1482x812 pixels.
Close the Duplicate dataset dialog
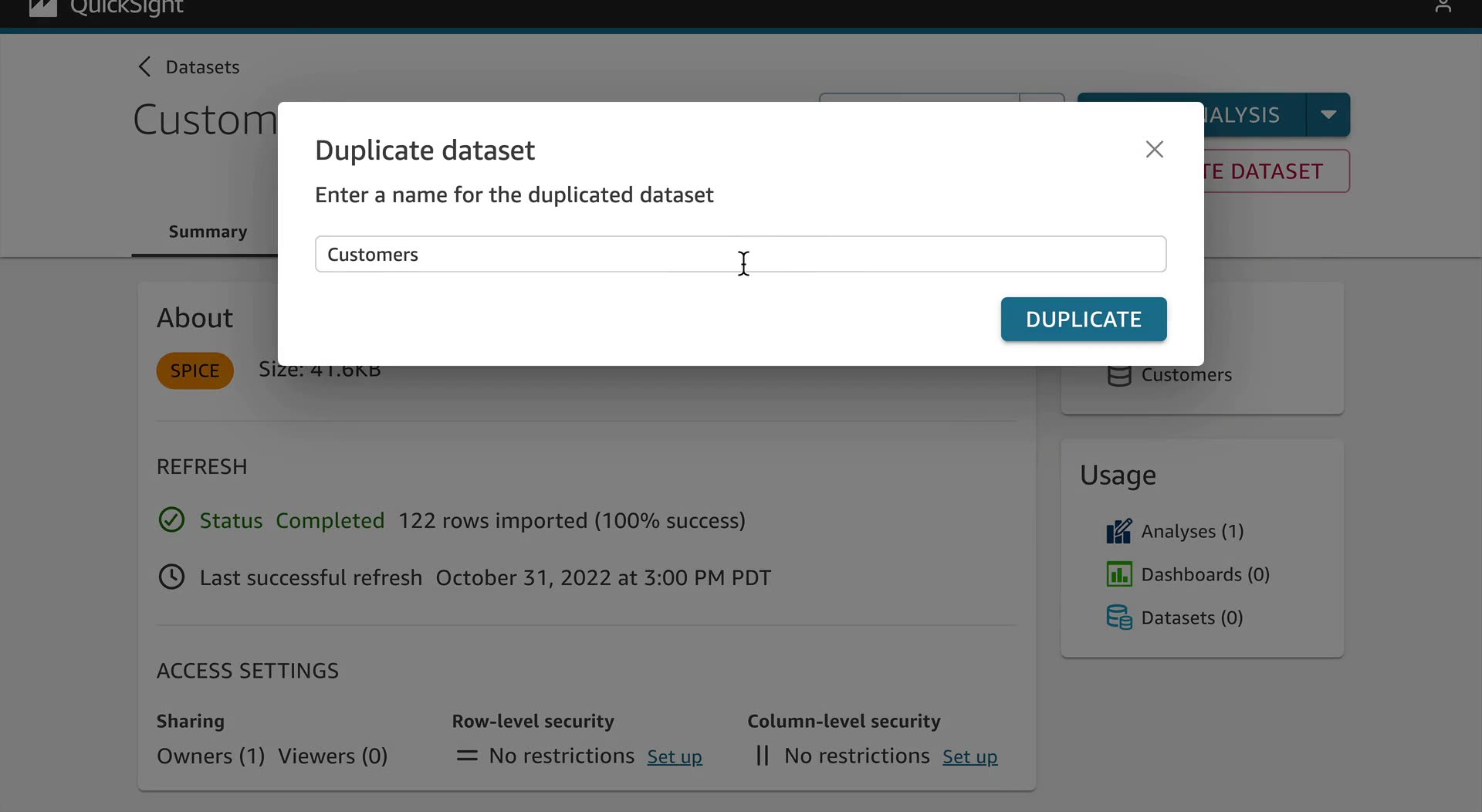click(x=1154, y=149)
